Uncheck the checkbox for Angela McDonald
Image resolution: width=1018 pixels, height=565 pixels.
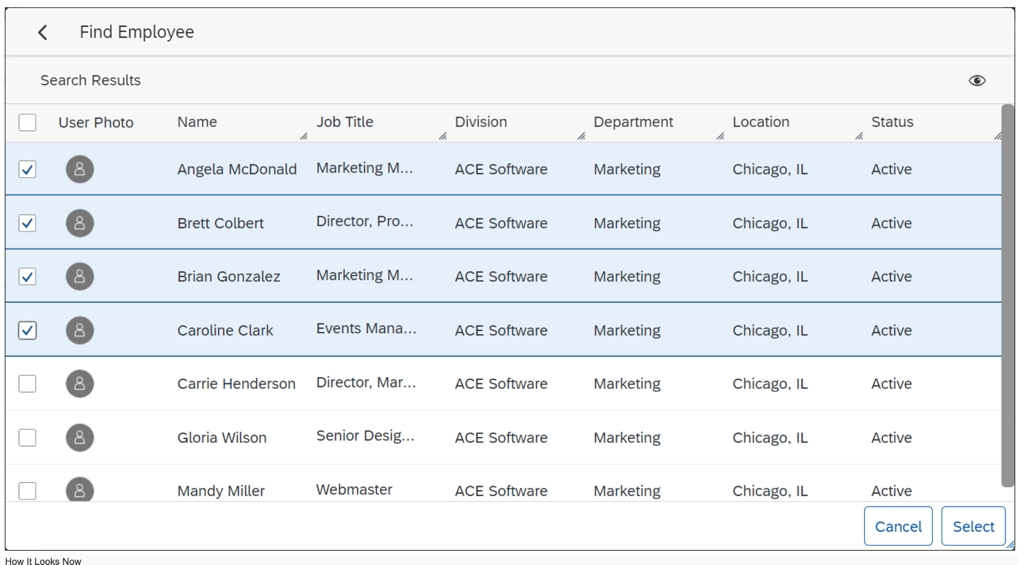(x=28, y=169)
